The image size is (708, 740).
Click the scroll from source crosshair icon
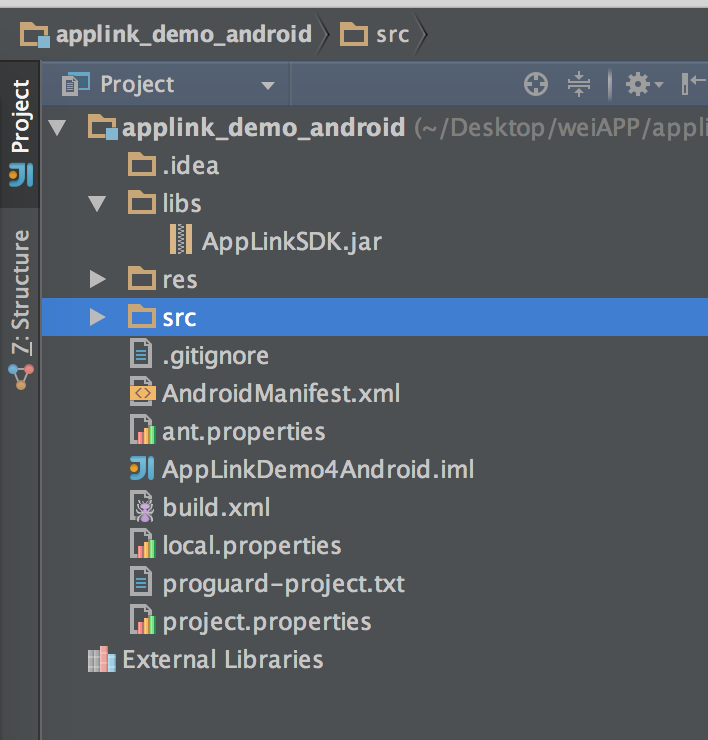click(x=536, y=85)
